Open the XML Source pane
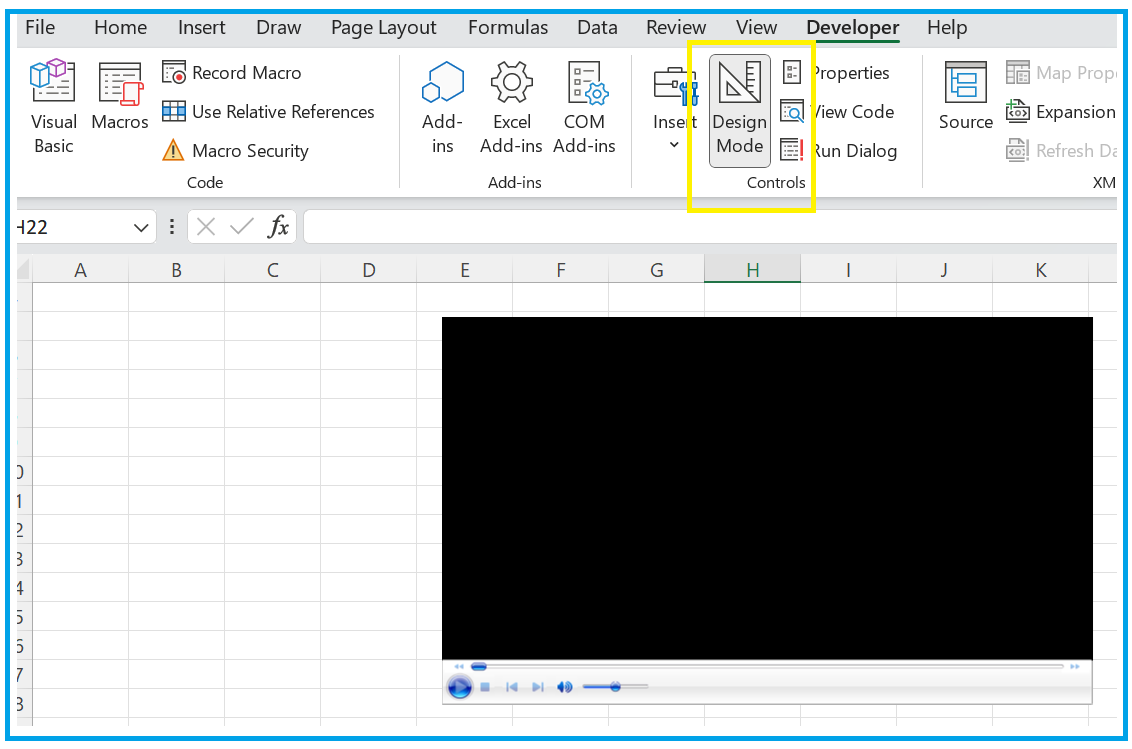The height and width of the screenshot is (749, 1132). 965,96
